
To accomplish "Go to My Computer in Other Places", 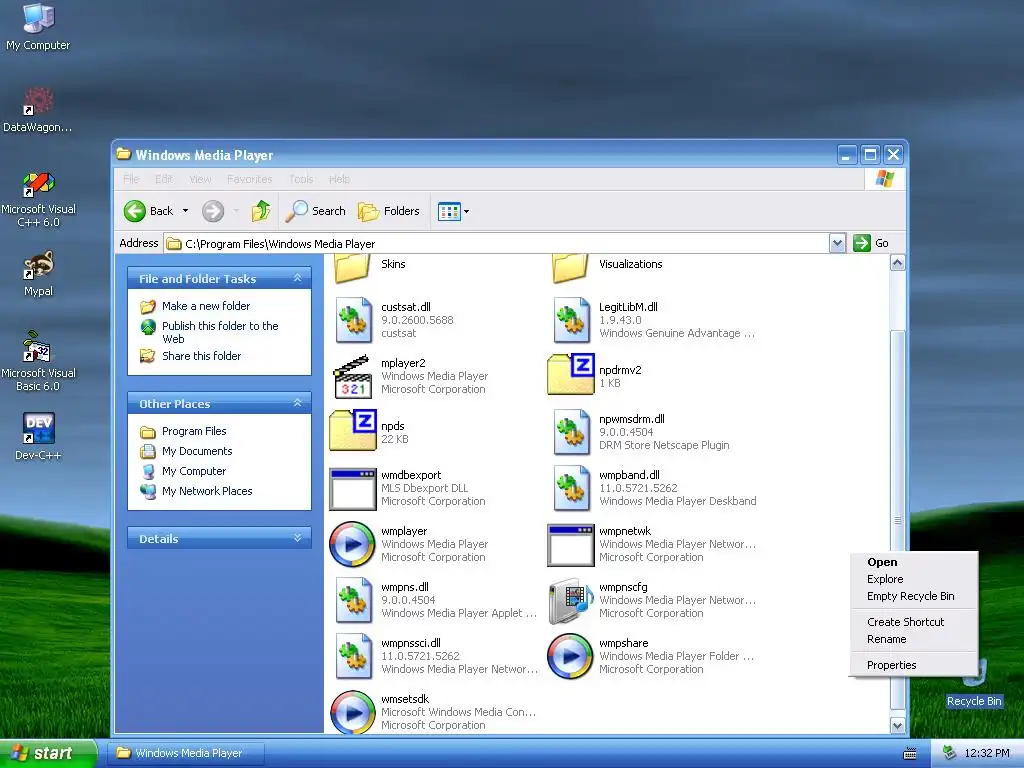I will pyautogui.click(x=193, y=471).
